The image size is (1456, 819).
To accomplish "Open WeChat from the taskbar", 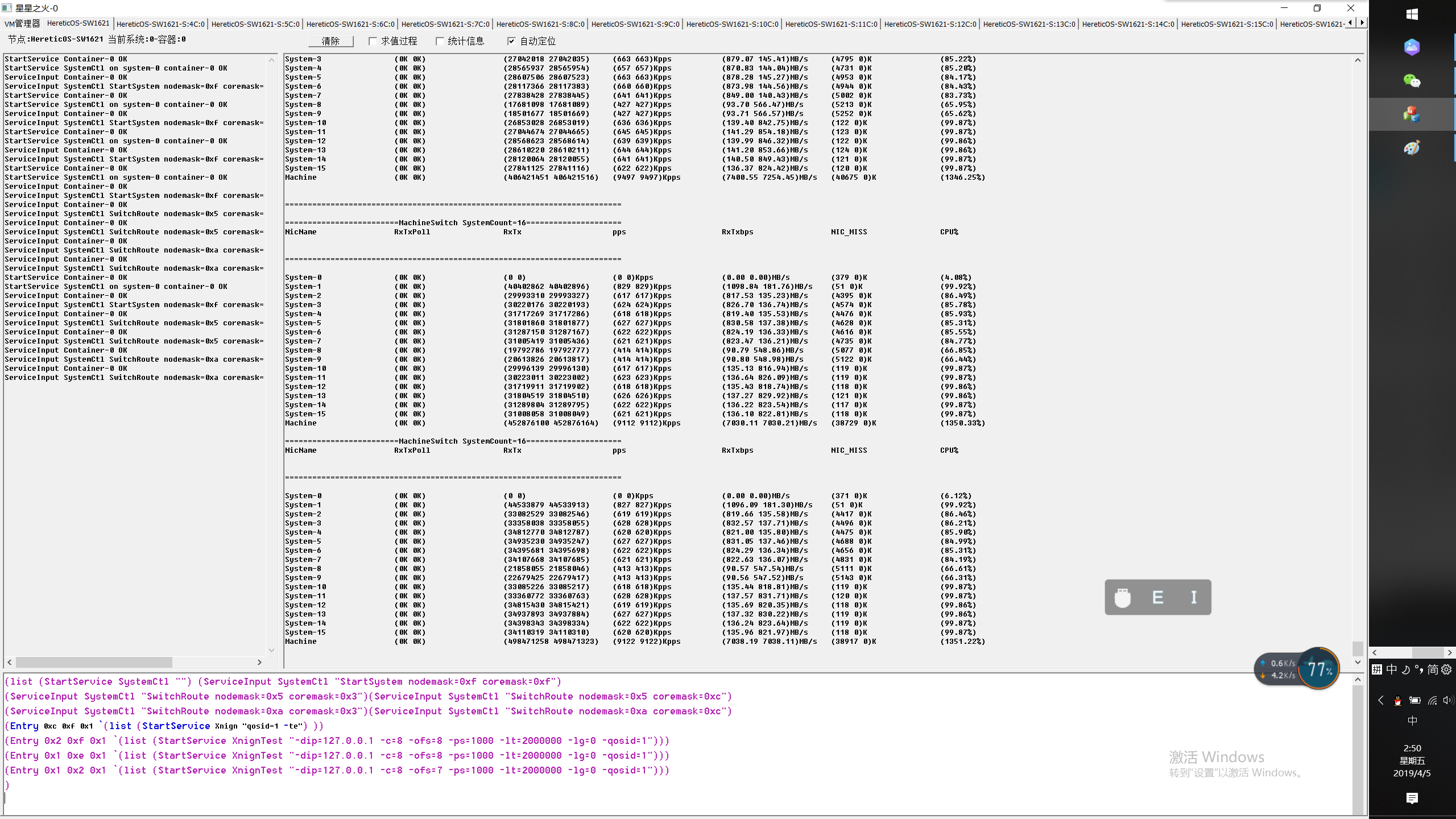I will (1412, 81).
